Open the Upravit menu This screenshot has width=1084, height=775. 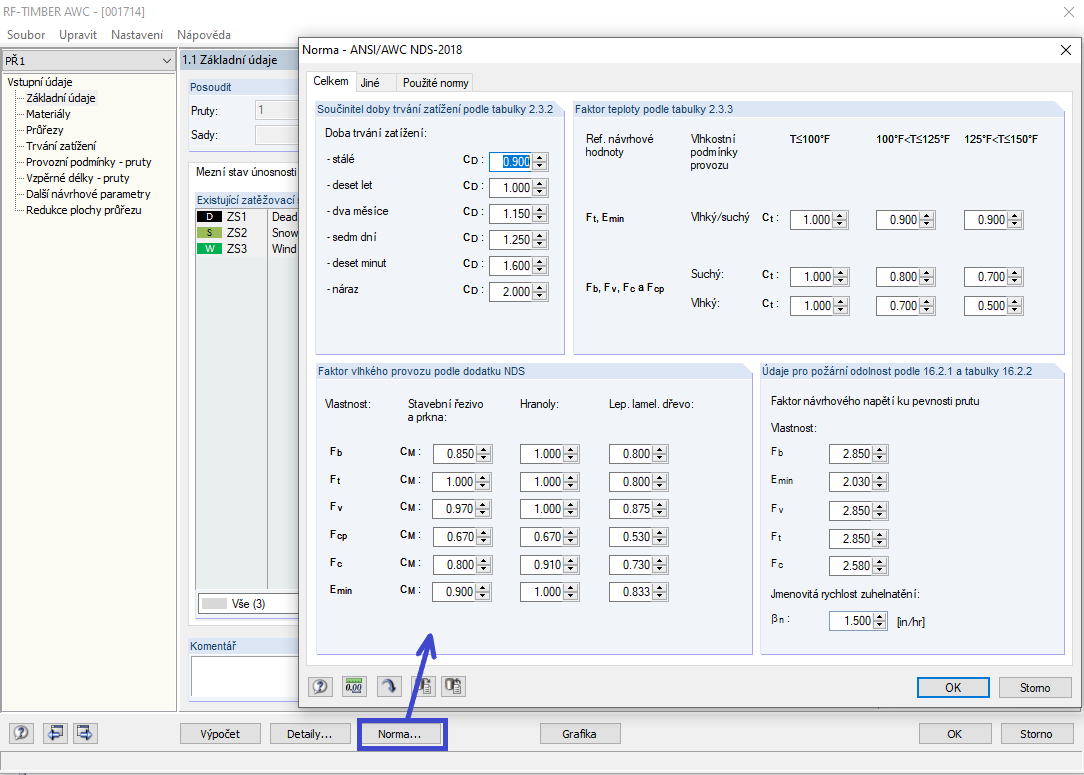point(77,35)
